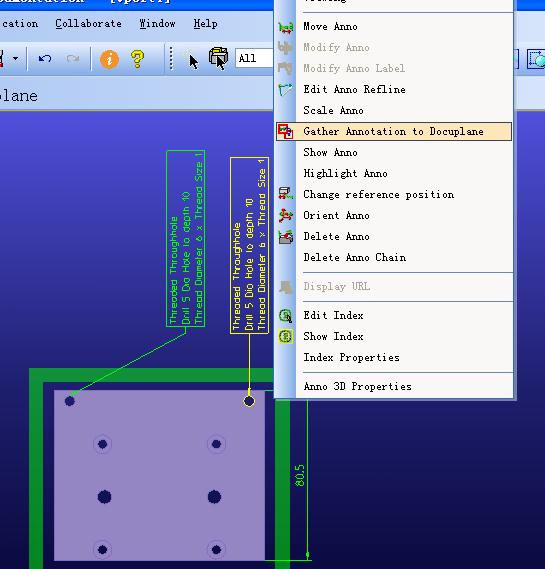Select Delete Anno Chain entry
The width and height of the screenshot is (545, 569).
click(394, 258)
